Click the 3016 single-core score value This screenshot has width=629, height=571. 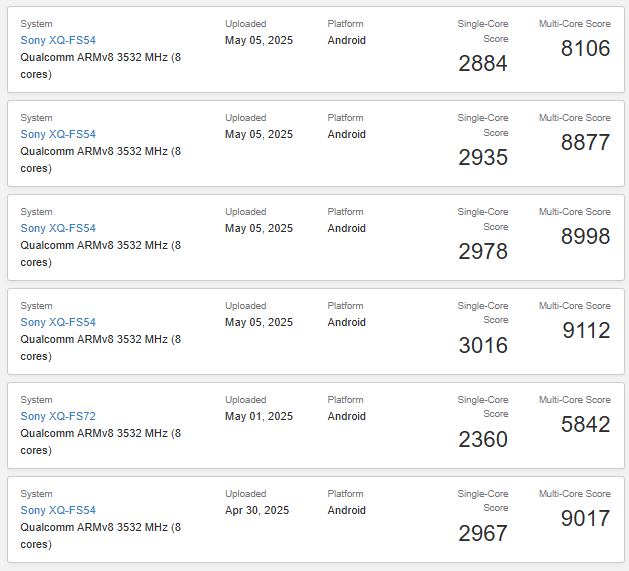tap(483, 345)
